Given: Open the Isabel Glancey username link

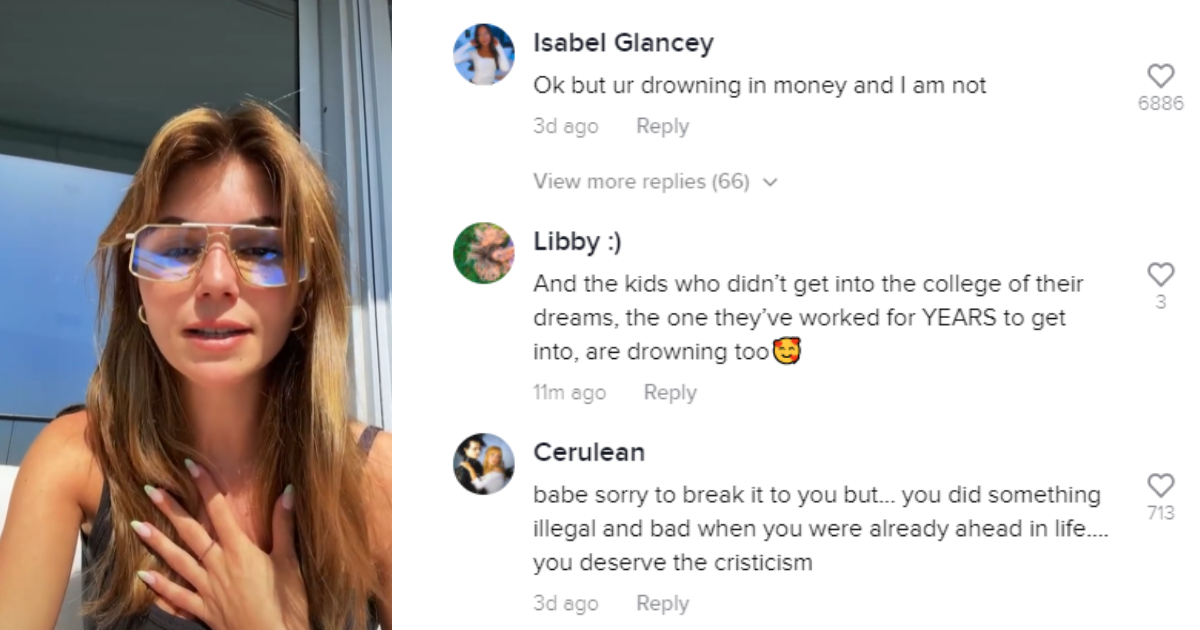Looking at the screenshot, I should coord(623,43).
